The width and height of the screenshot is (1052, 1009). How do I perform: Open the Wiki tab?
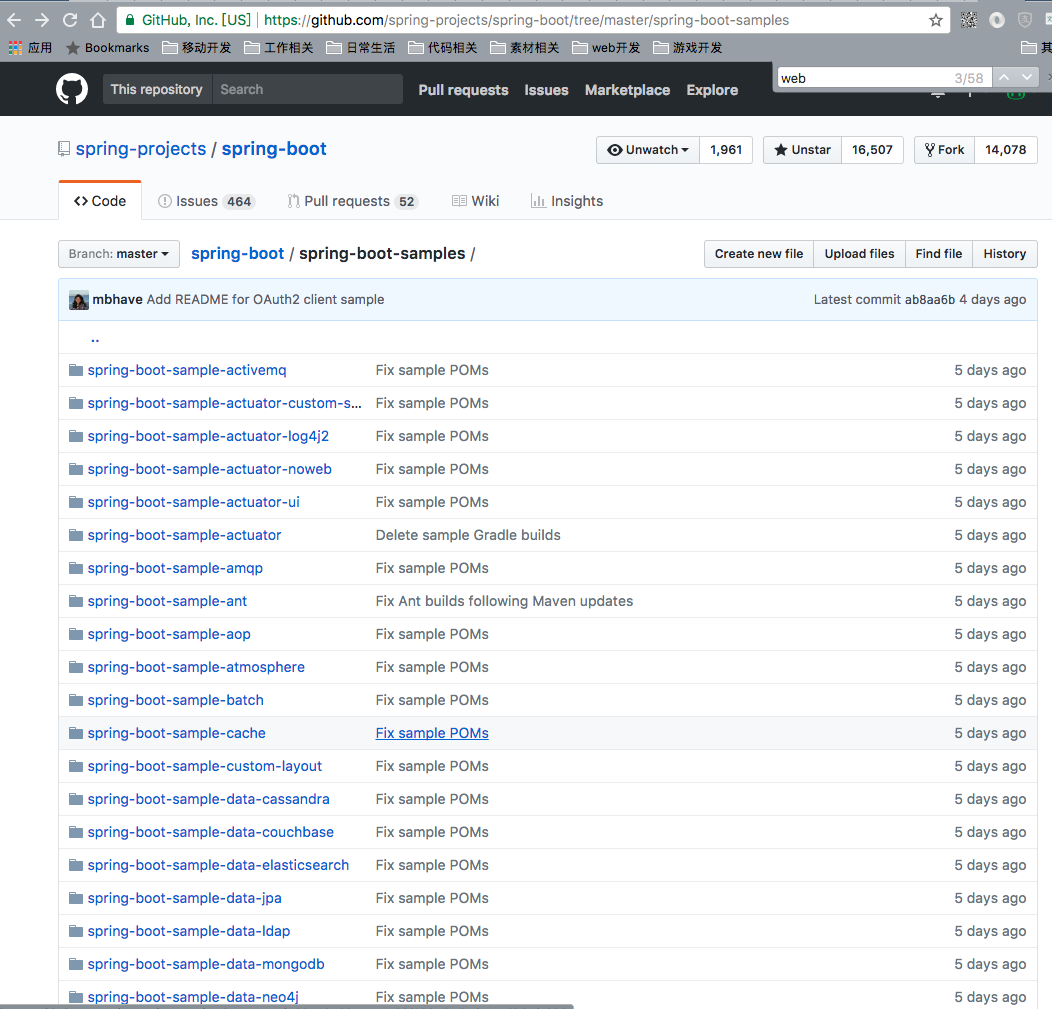476,201
